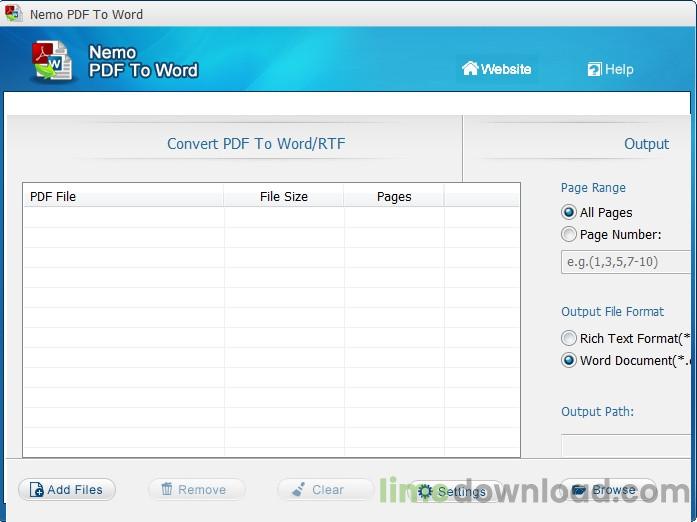Click the Browse button
Screen dimensions: 697x522
click(x=609, y=490)
